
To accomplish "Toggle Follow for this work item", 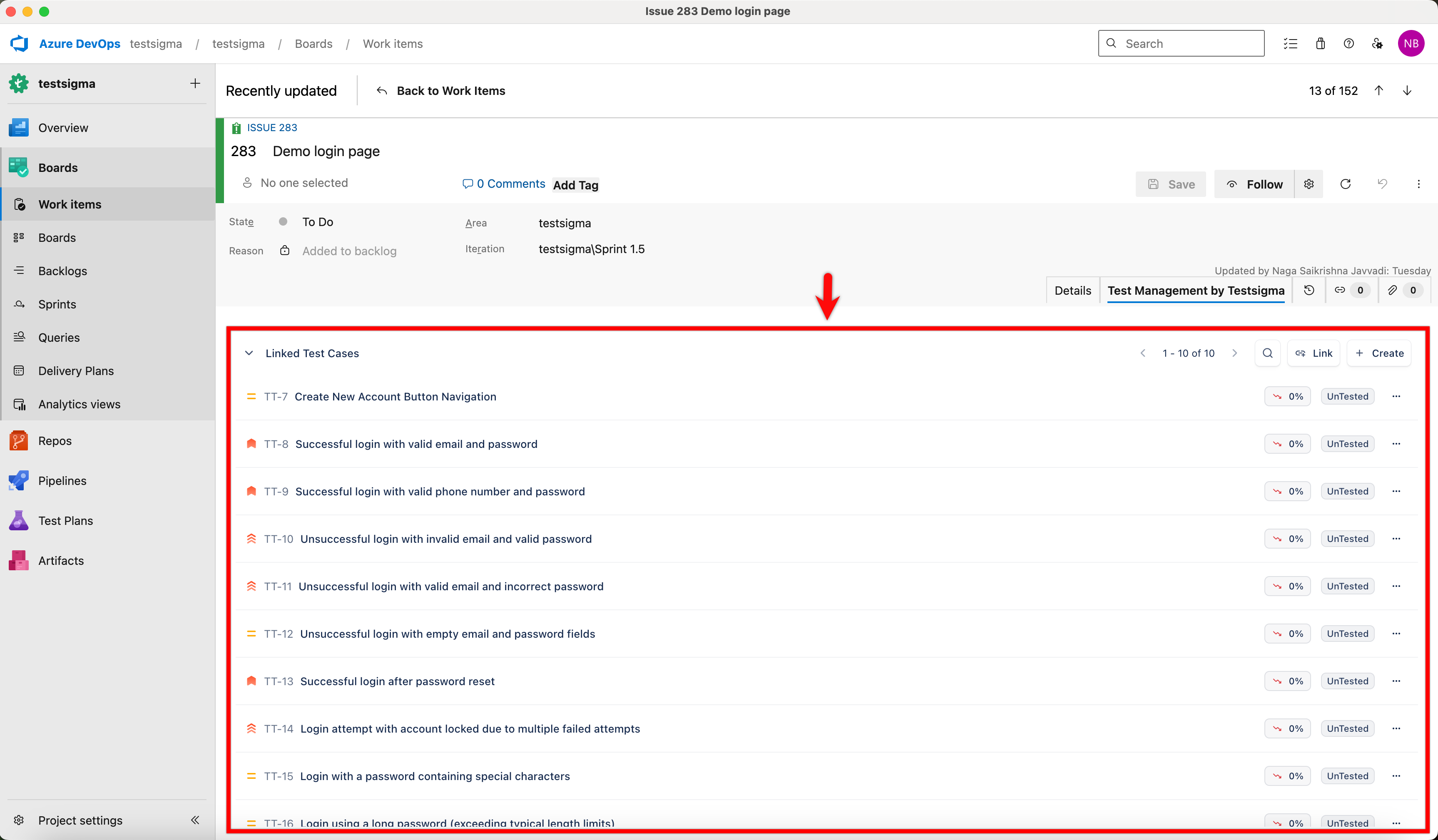I will pyautogui.click(x=1254, y=184).
